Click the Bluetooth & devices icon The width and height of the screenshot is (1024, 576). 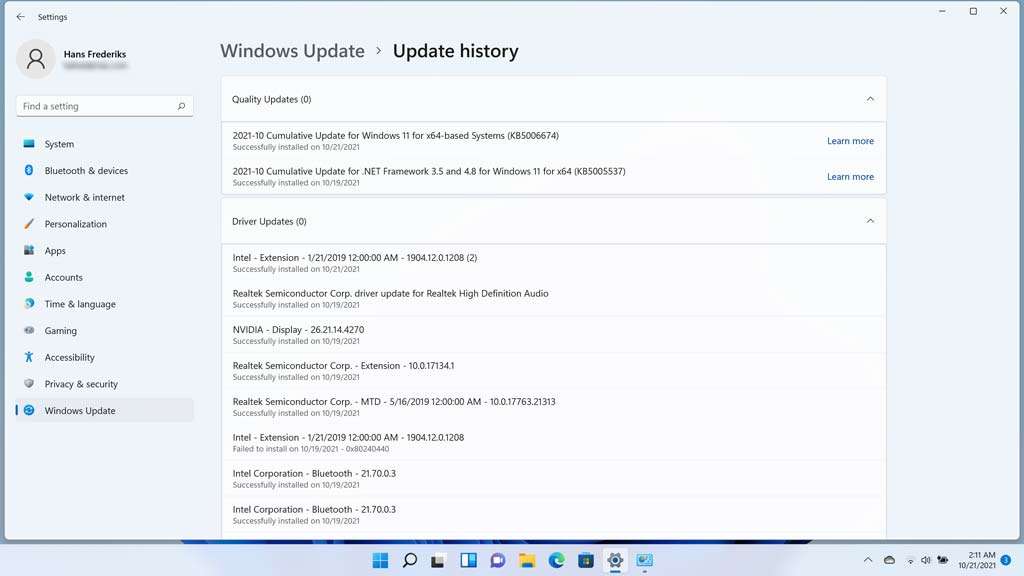tap(29, 170)
